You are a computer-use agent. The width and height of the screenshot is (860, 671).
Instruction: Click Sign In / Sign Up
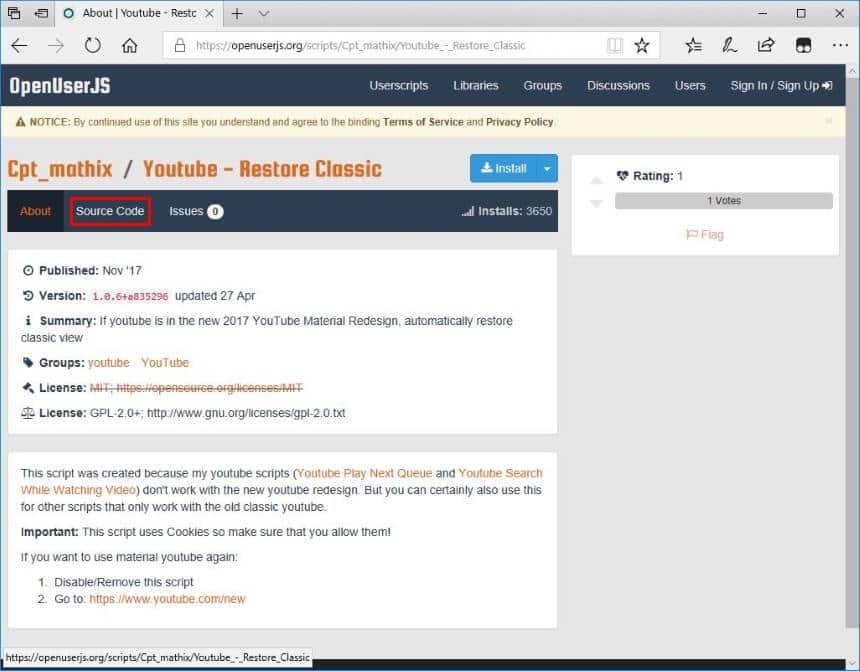point(781,86)
